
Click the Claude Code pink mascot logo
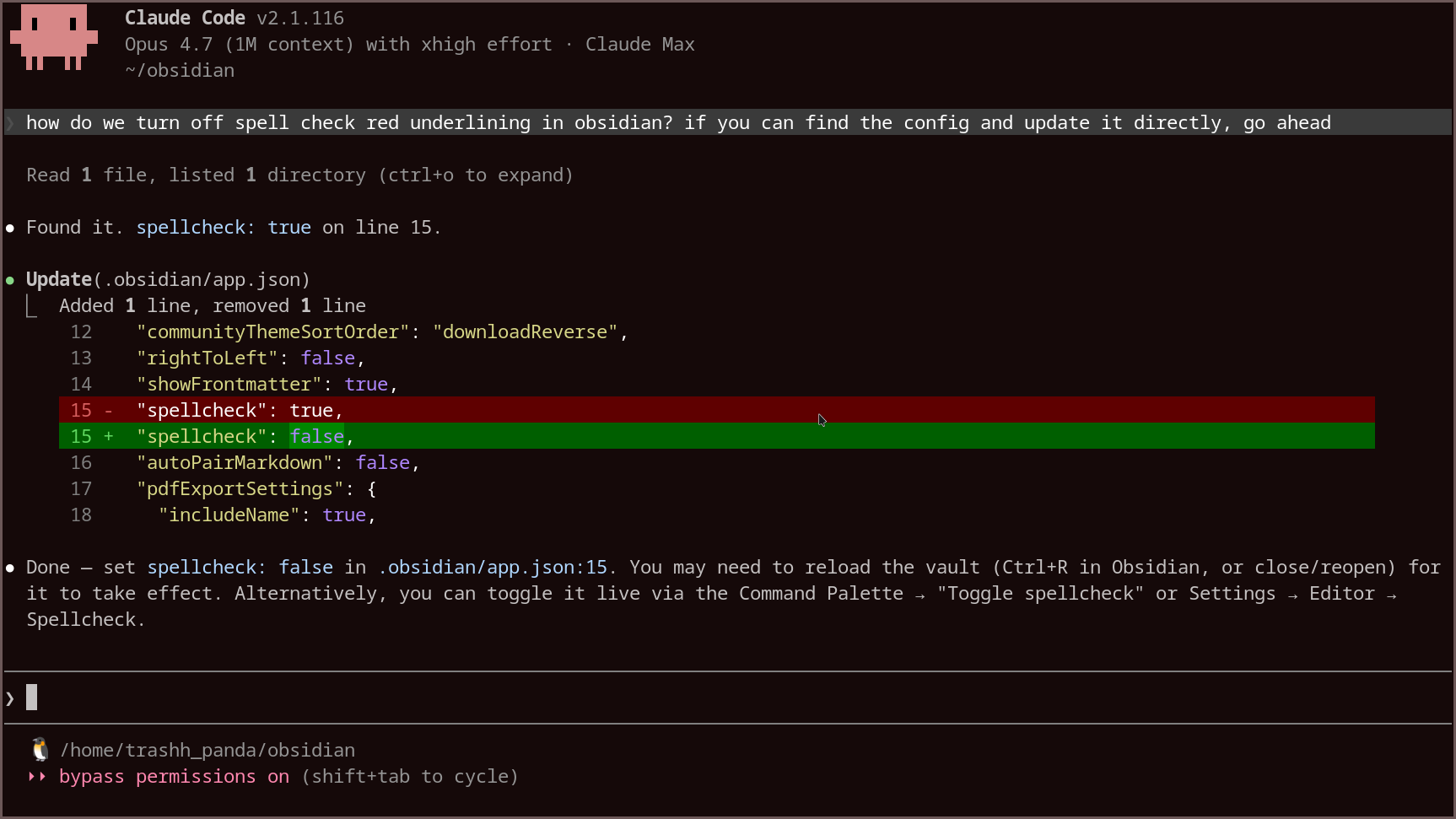click(x=54, y=37)
